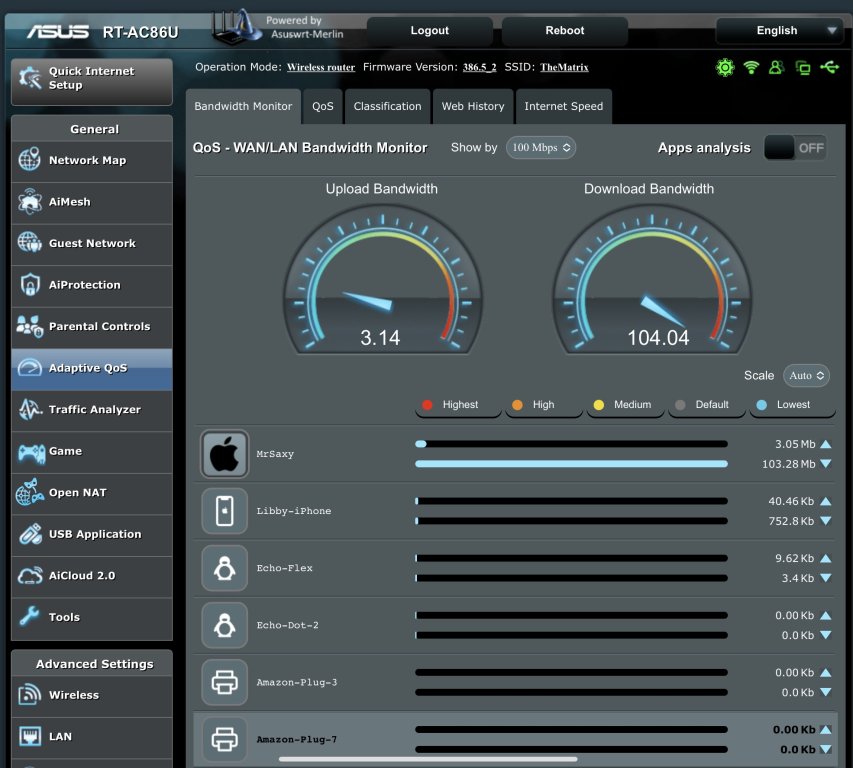This screenshot has width=853, height=768.
Task: Open Traffic Analyzer in the sidebar
Action: [x=93, y=410]
